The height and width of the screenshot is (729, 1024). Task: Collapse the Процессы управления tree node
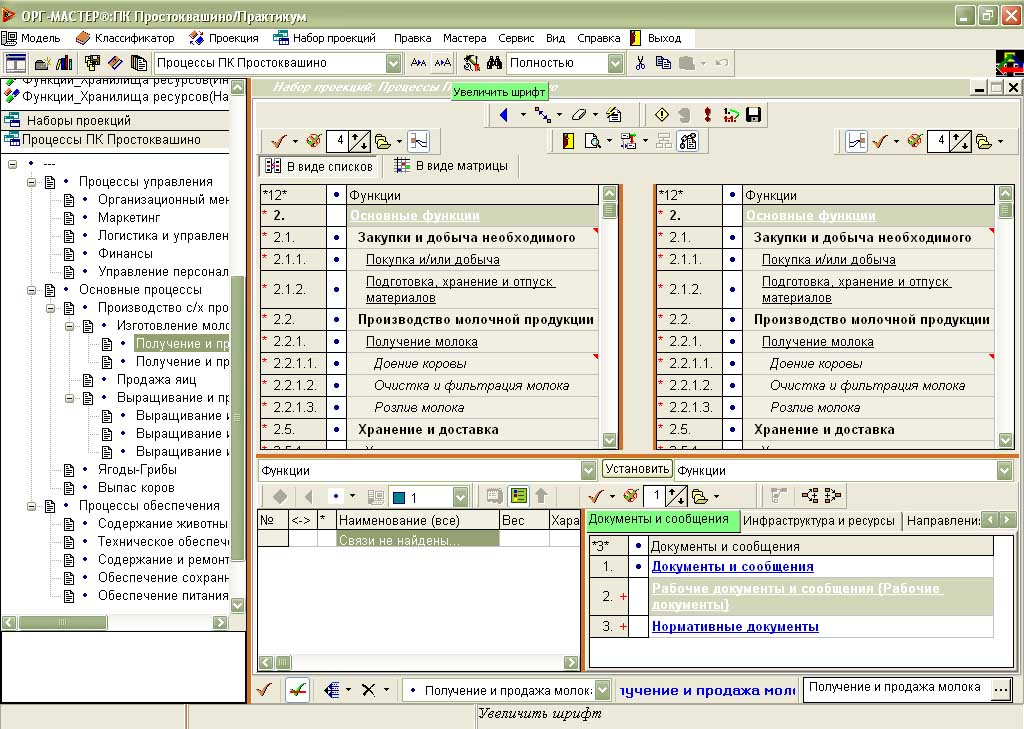pyautogui.click(x=31, y=182)
